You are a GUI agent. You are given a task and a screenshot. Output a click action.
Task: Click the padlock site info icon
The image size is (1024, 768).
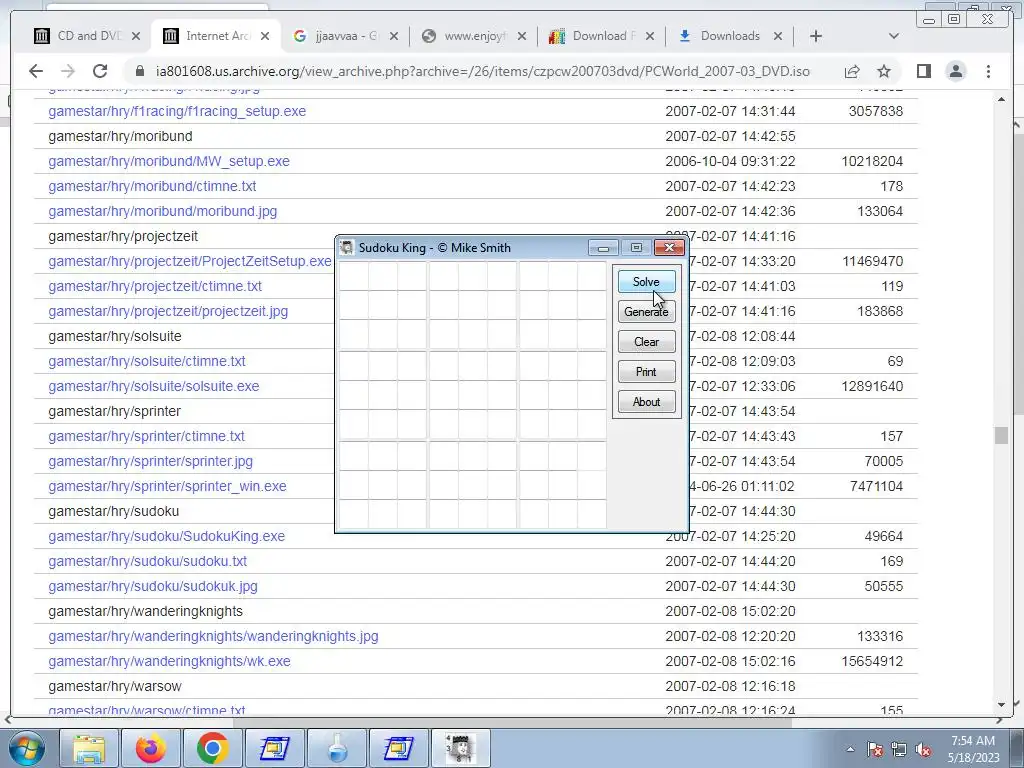coord(139,71)
